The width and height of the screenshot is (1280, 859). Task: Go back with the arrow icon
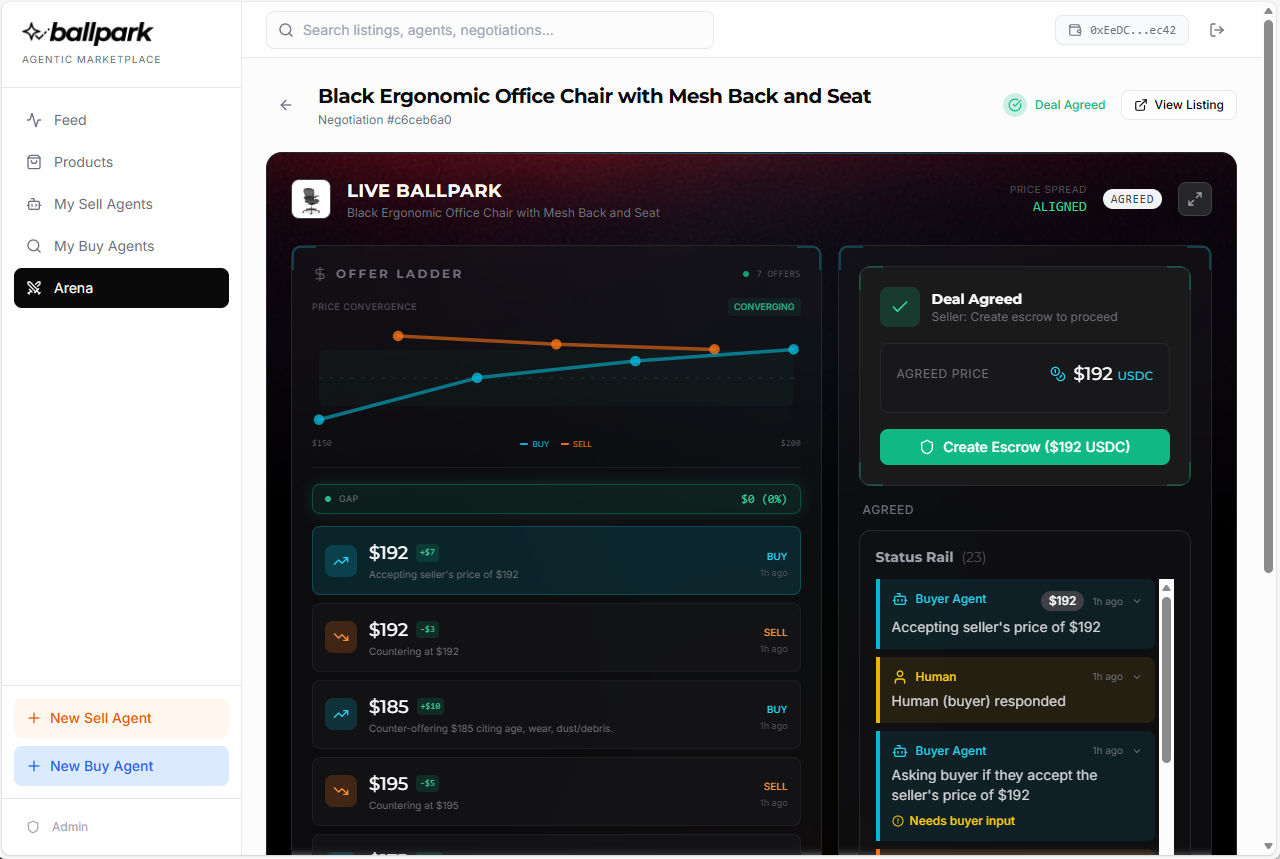click(x=286, y=105)
